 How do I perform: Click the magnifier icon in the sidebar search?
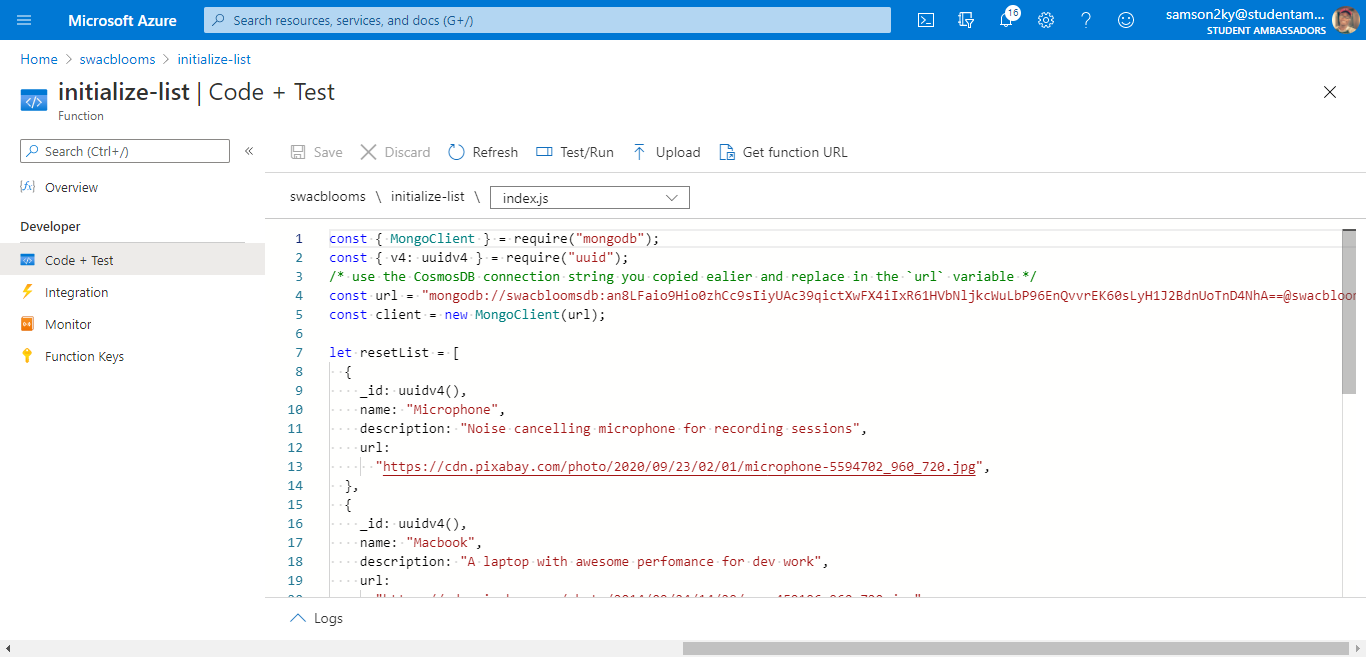(33, 151)
